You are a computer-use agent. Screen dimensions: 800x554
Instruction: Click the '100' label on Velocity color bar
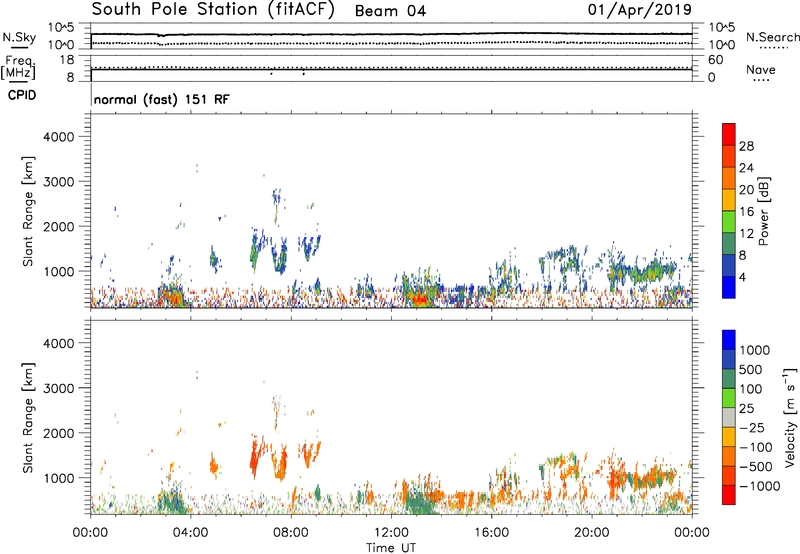click(x=750, y=389)
